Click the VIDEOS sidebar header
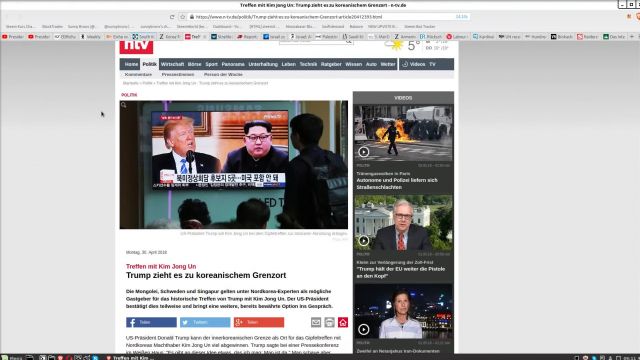640x360 pixels. click(403, 98)
